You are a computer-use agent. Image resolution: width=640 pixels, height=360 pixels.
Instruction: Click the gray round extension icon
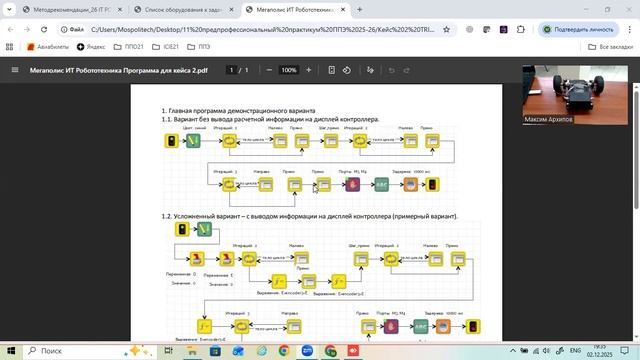[x=470, y=29]
